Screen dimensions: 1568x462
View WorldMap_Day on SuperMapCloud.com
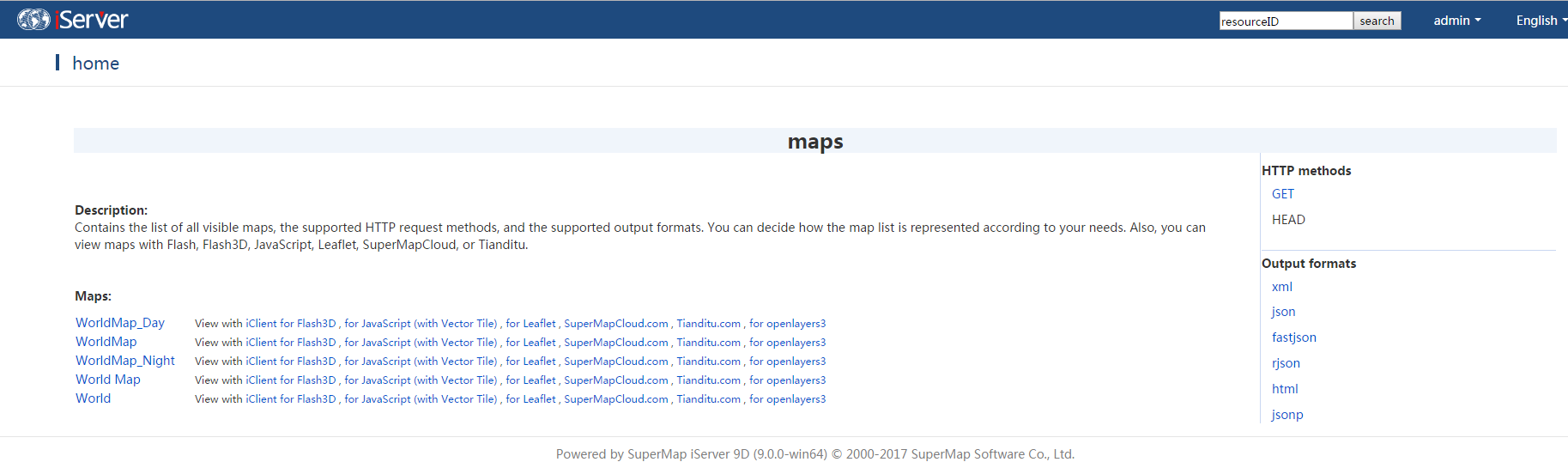pyautogui.click(x=616, y=324)
